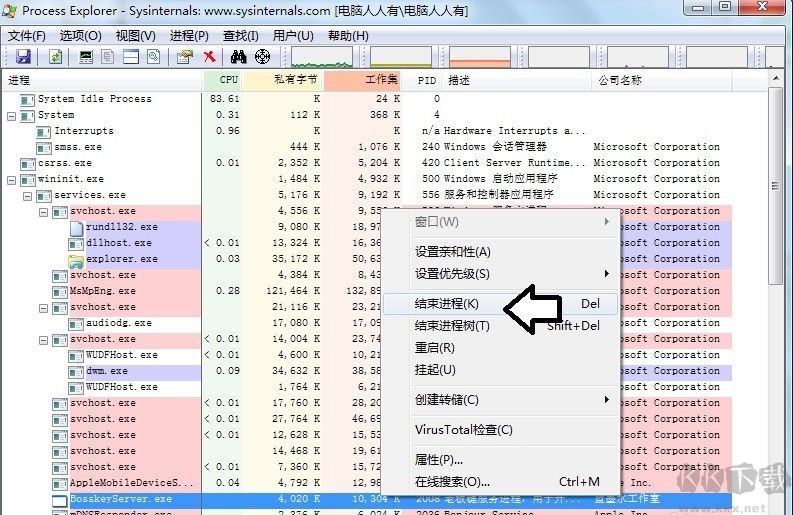Click the green CPU usage mini graph

322,57
